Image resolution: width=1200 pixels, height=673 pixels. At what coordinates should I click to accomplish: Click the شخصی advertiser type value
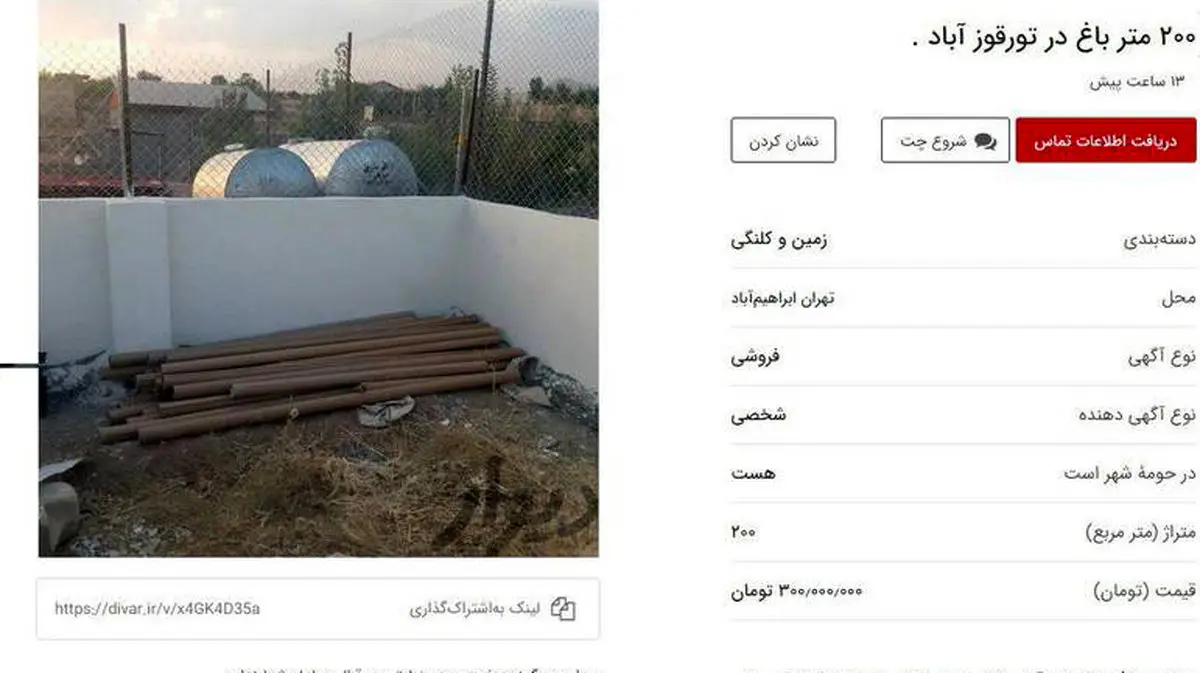coord(758,415)
